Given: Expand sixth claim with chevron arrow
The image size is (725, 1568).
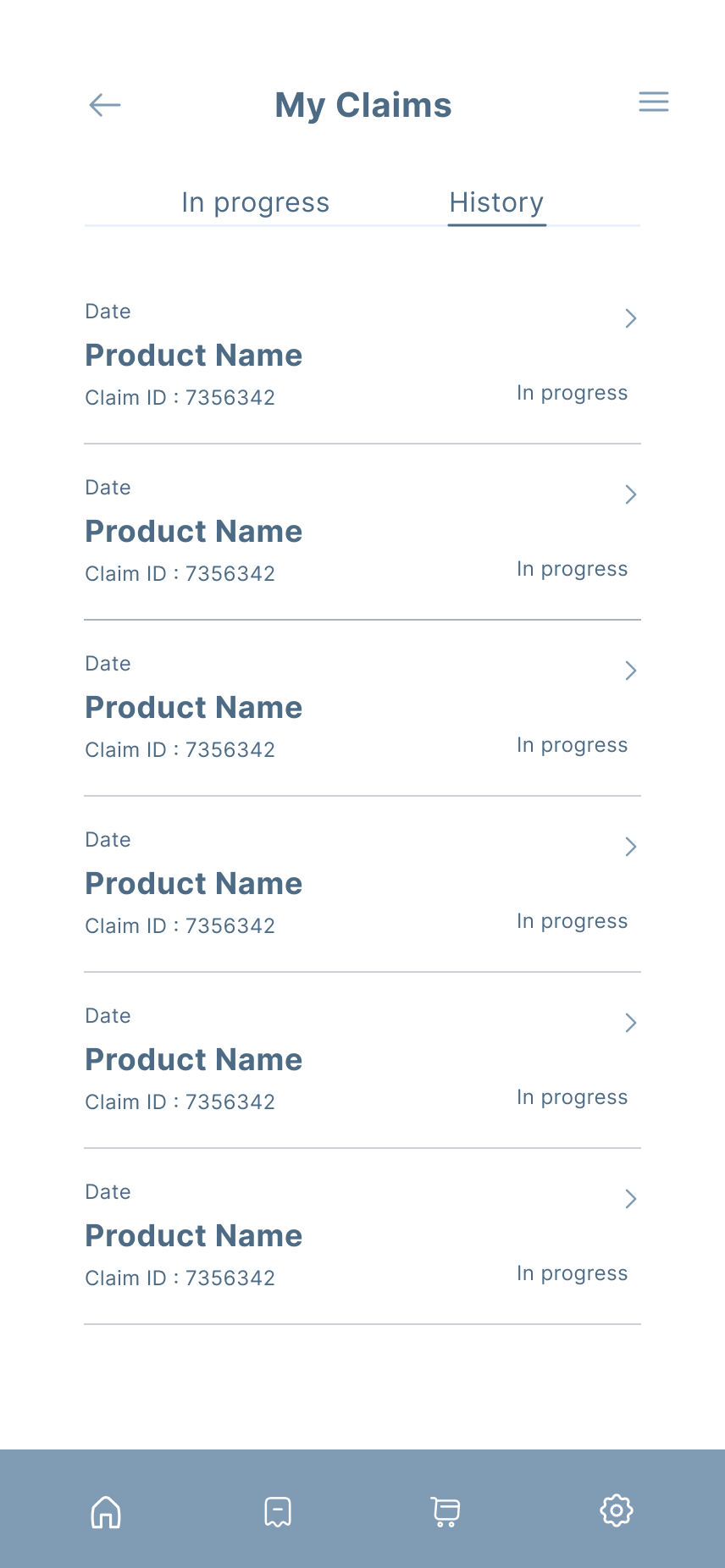Looking at the screenshot, I should coord(630,1199).
